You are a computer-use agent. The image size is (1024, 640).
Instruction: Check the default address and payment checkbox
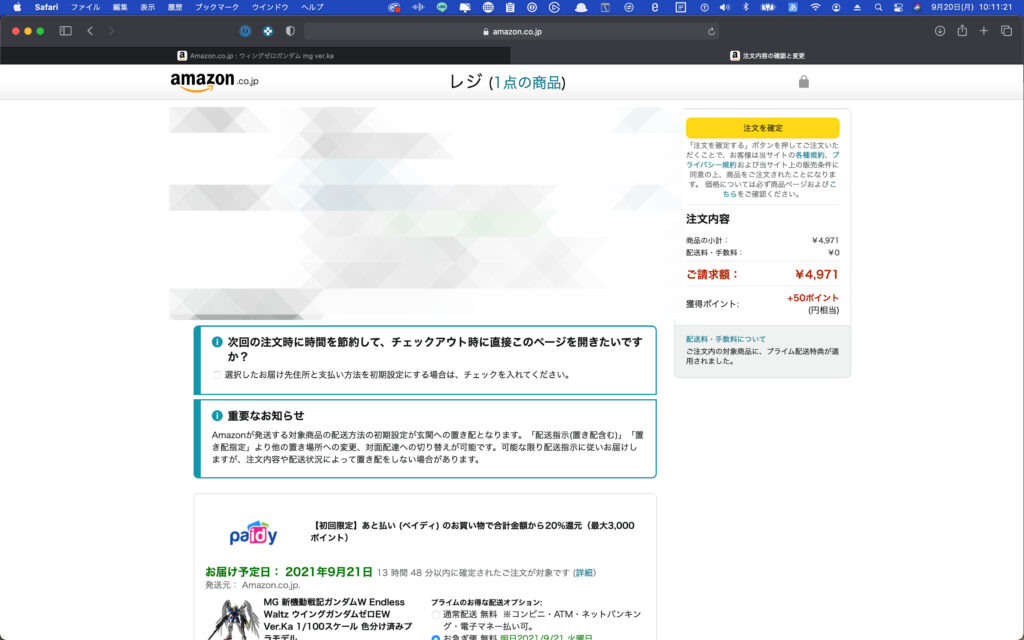[x=217, y=375]
